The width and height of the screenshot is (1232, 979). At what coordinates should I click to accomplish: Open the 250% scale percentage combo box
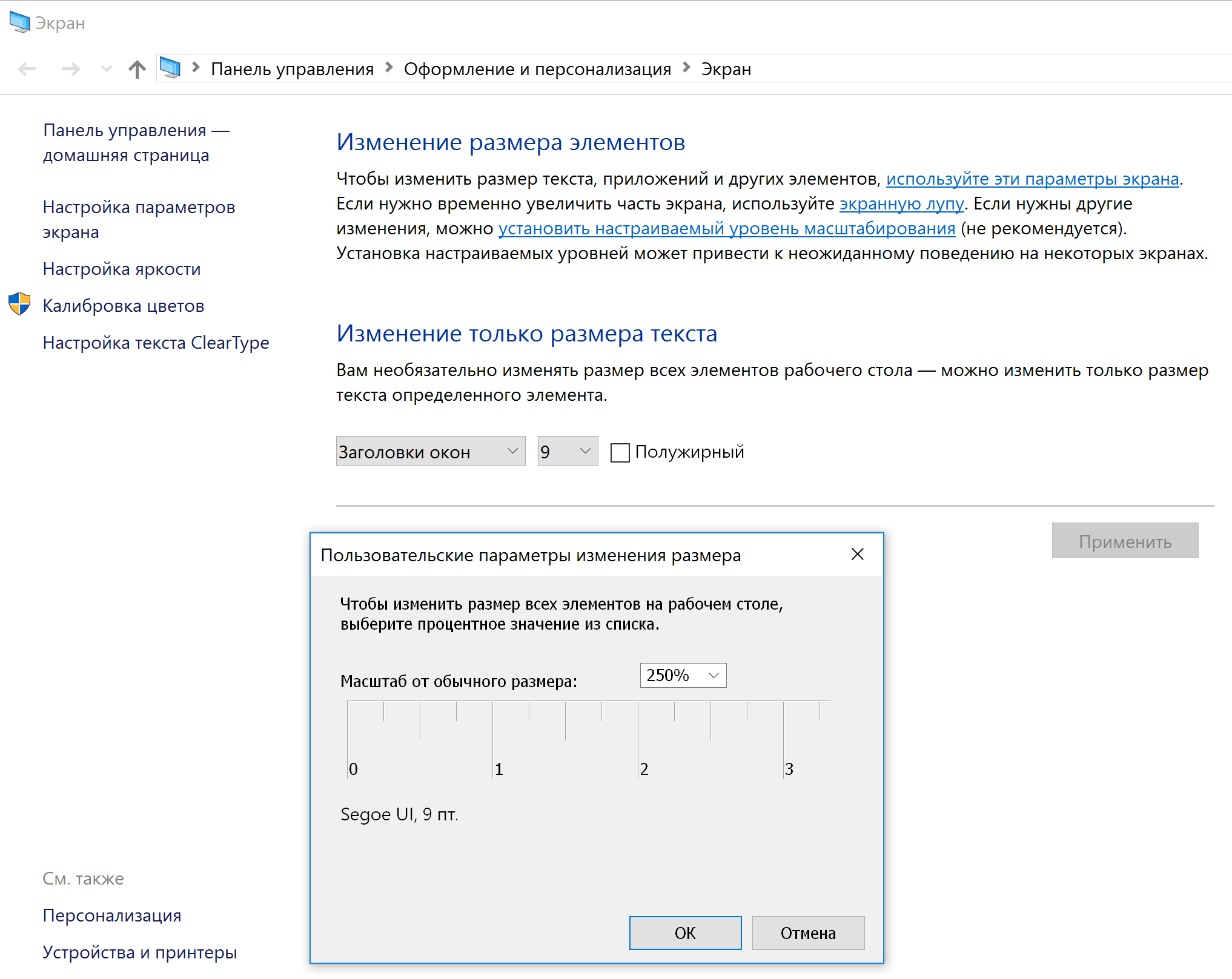pyautogui.click(x=683, y=675)
